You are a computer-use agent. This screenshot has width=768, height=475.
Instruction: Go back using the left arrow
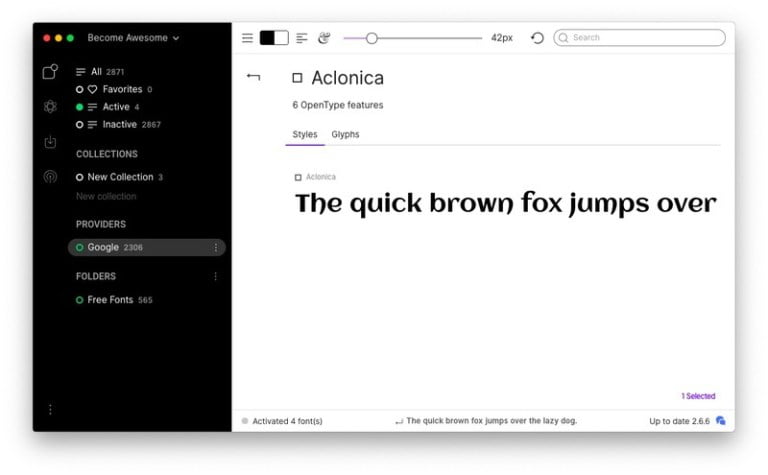pyautogui.click(x=253, y=76)
